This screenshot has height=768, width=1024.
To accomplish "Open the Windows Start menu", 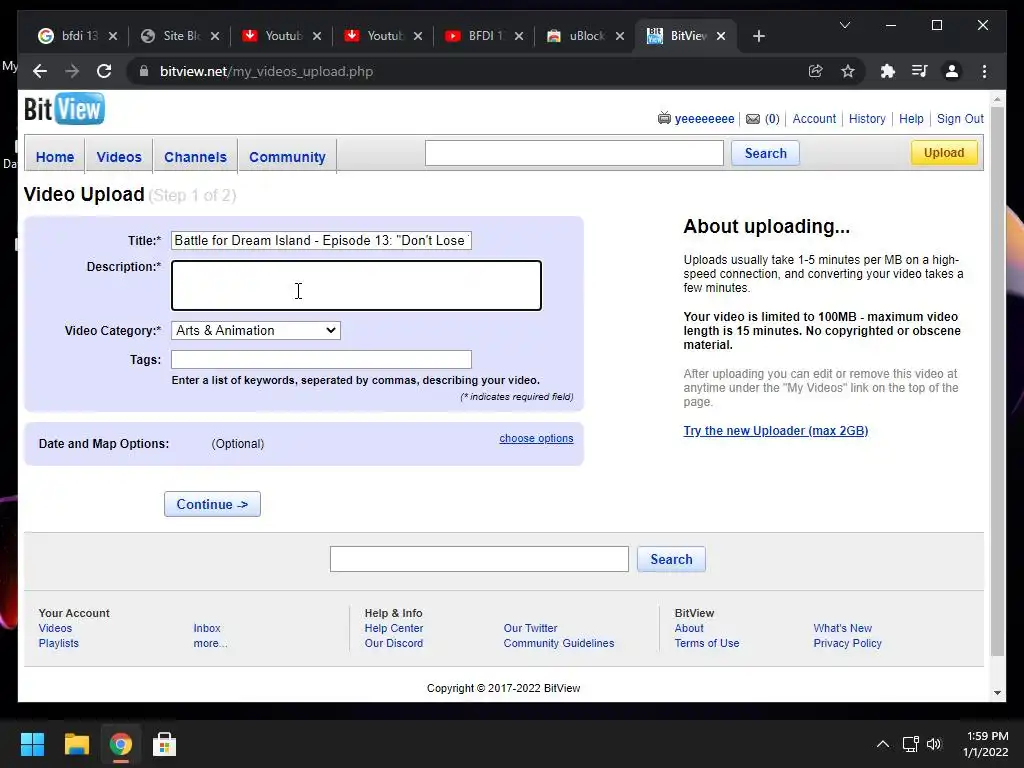I will (x=32, y=744).
